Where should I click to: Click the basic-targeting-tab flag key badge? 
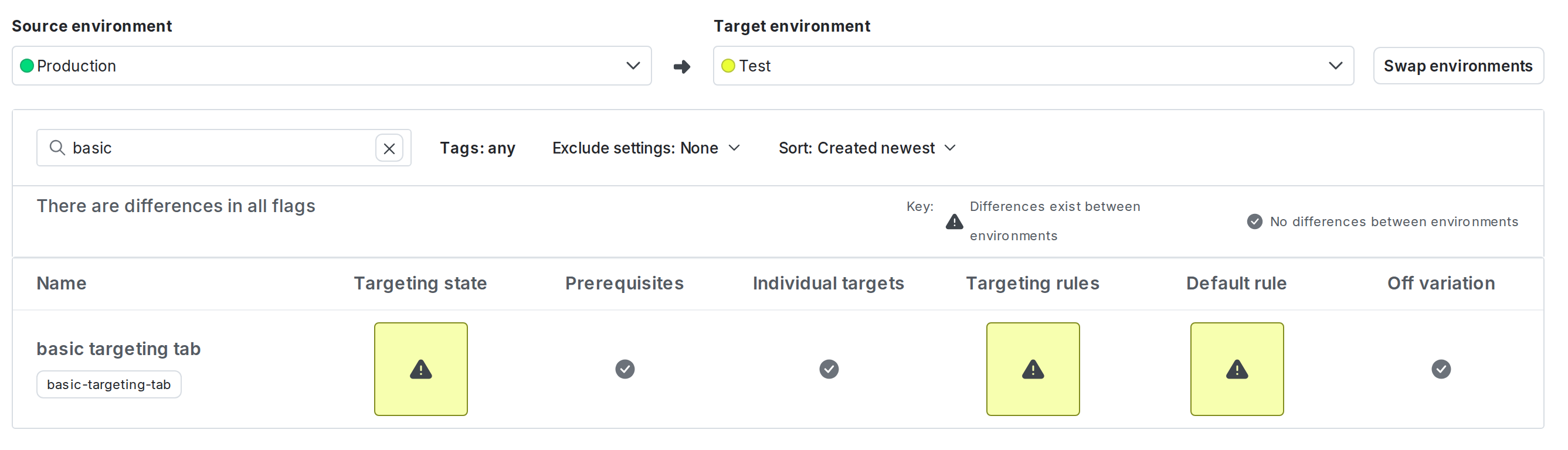[x=108, y=384]
